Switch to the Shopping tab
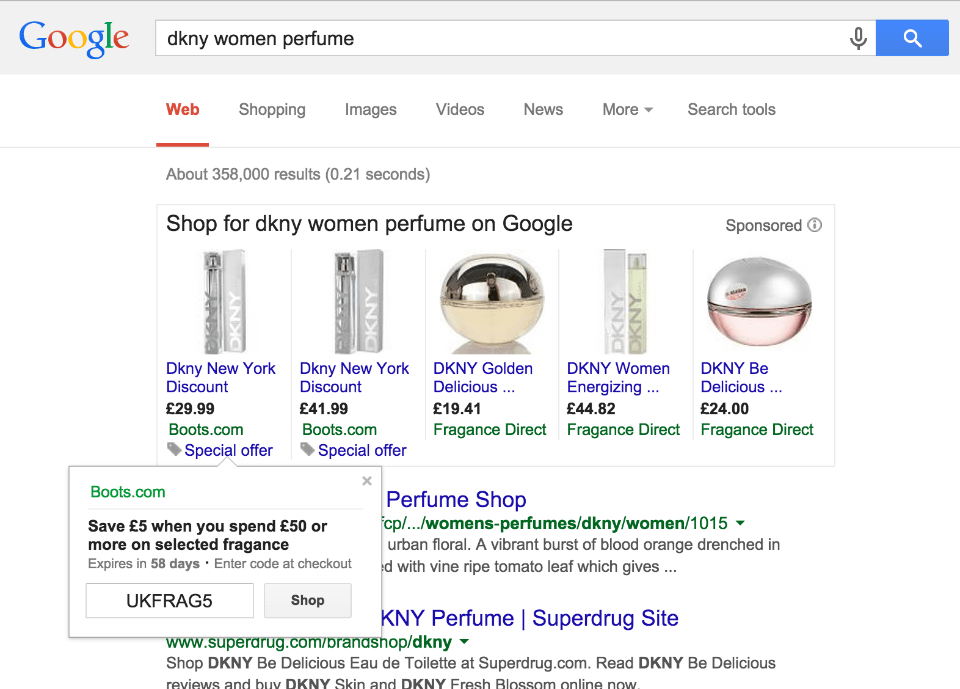 point(272,110)
